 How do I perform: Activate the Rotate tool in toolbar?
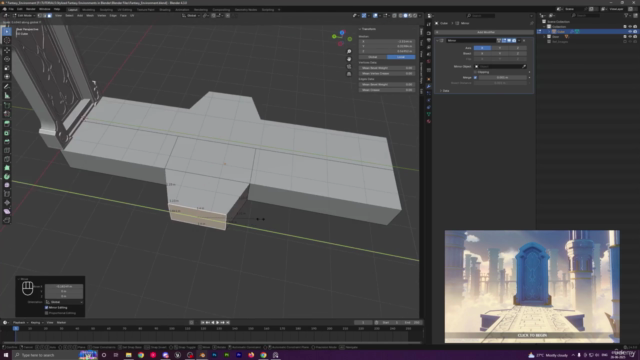7,59
